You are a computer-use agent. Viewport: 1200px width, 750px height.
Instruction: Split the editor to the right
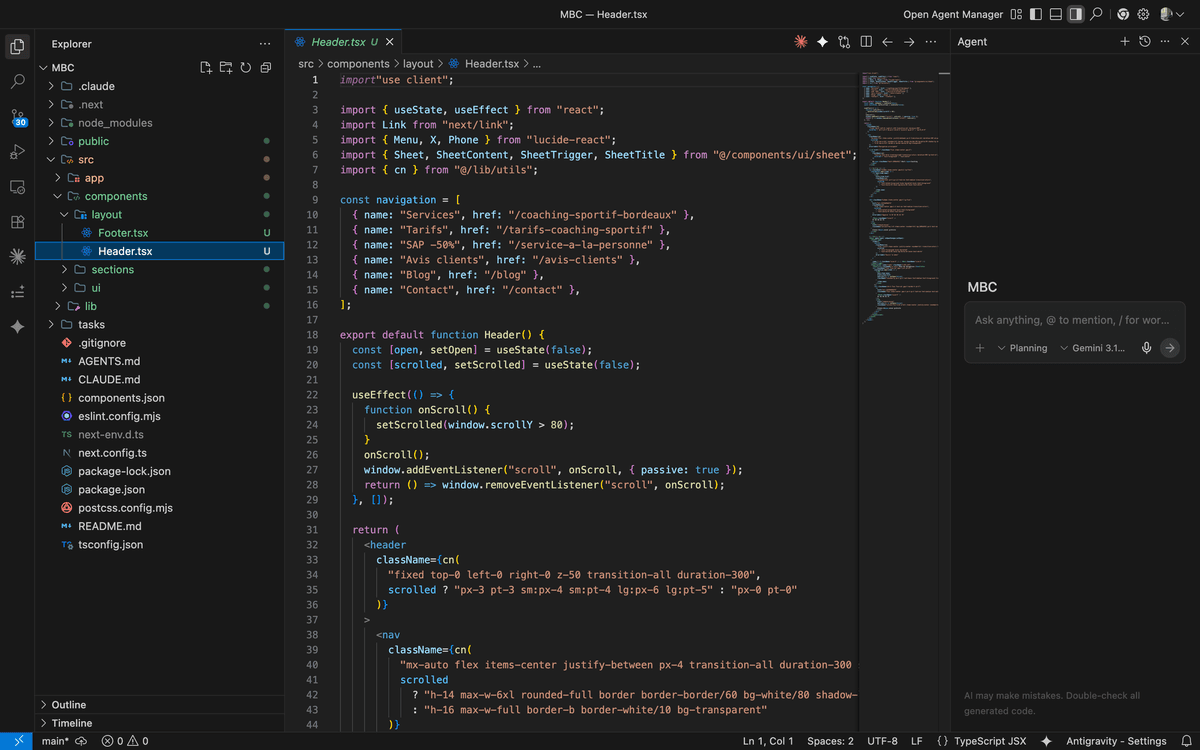pyautogui.click(x=866, y=42)
